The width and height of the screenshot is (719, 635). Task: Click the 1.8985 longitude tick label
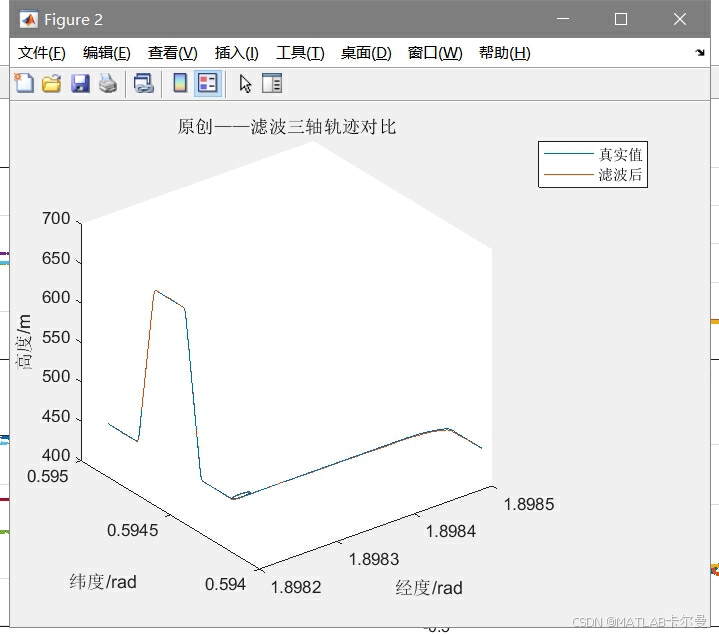(x=529, y=504)
